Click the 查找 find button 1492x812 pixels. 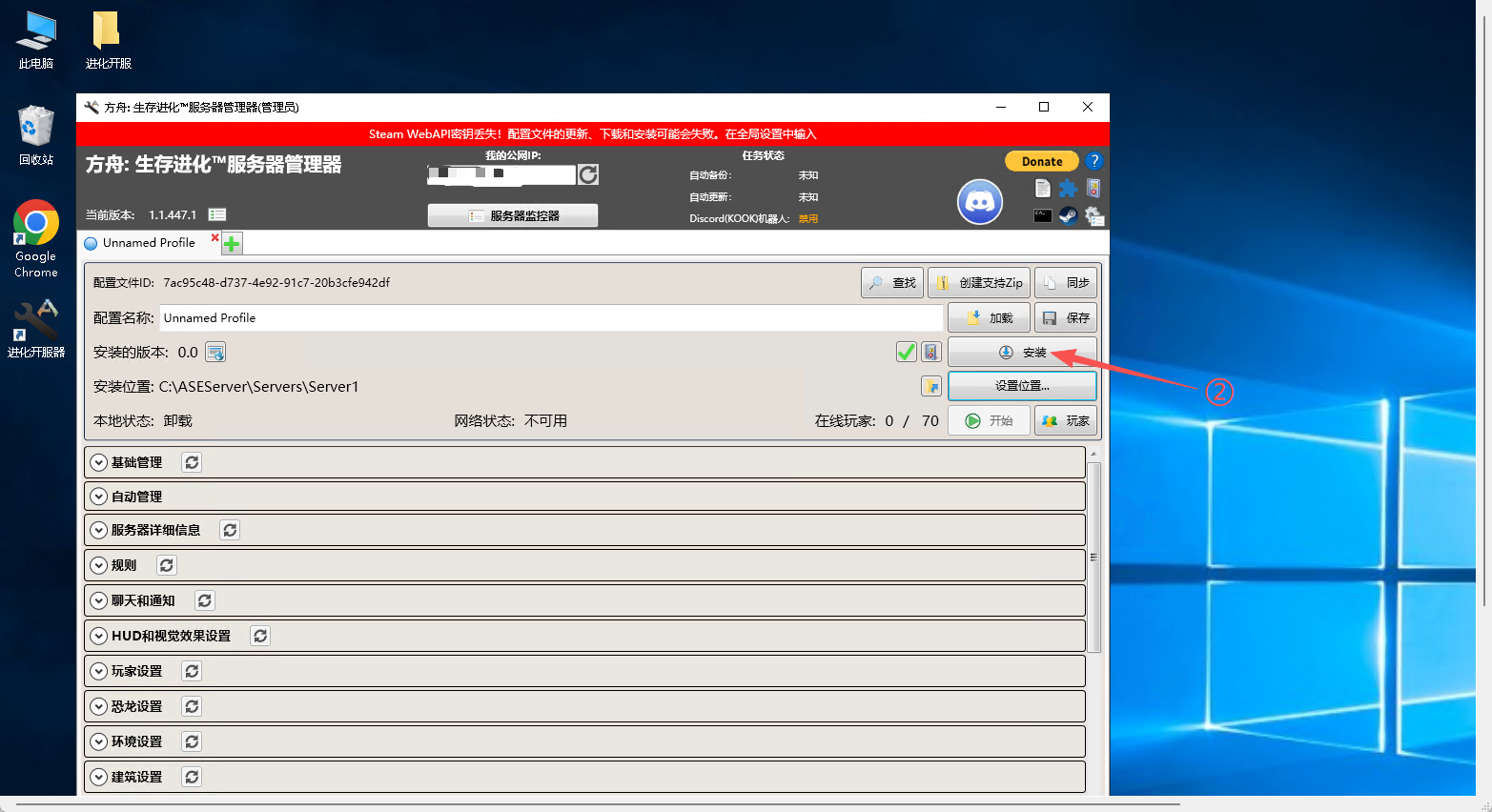coord(892,283)
